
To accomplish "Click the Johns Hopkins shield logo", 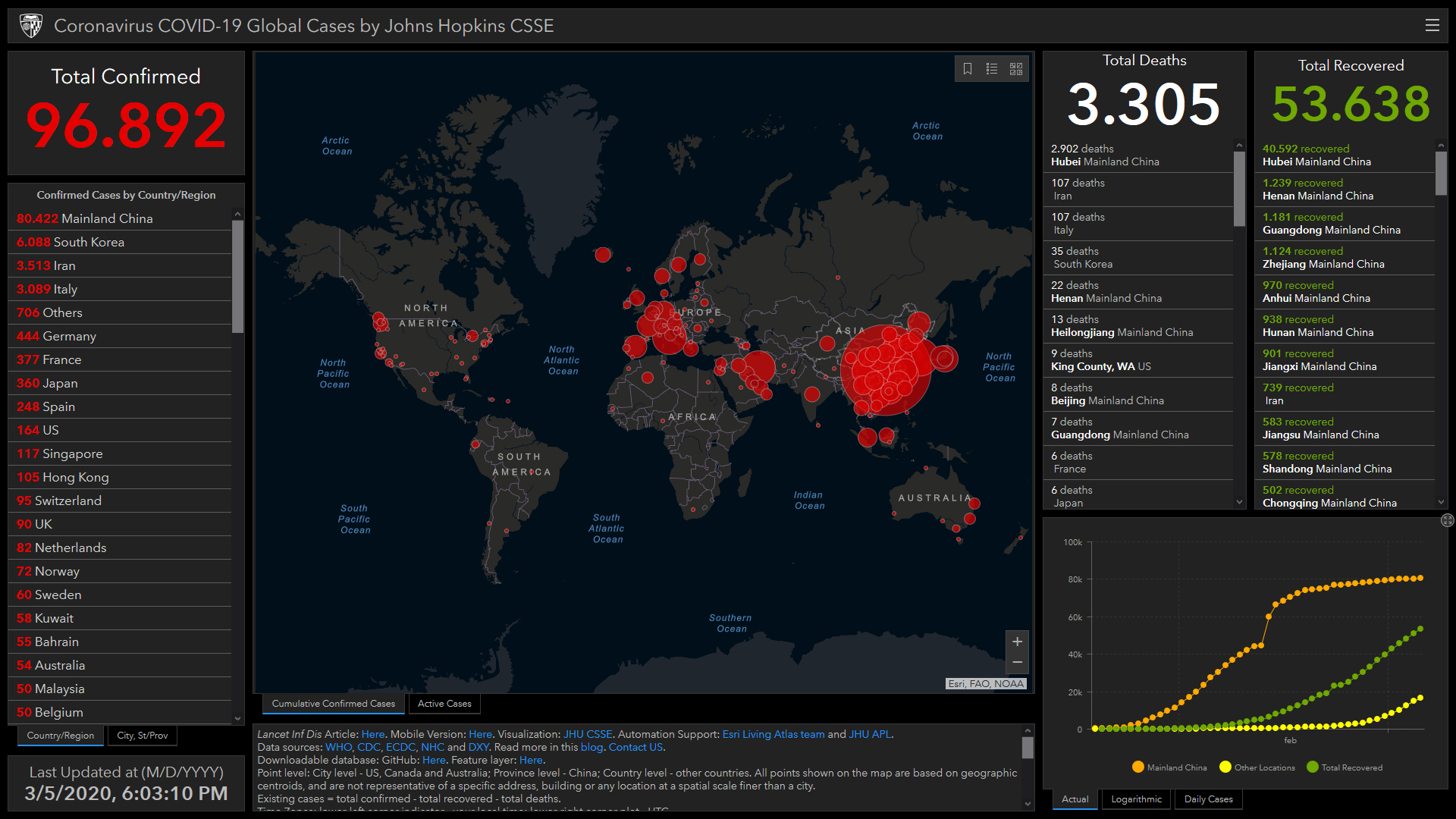I will (31, 26).
